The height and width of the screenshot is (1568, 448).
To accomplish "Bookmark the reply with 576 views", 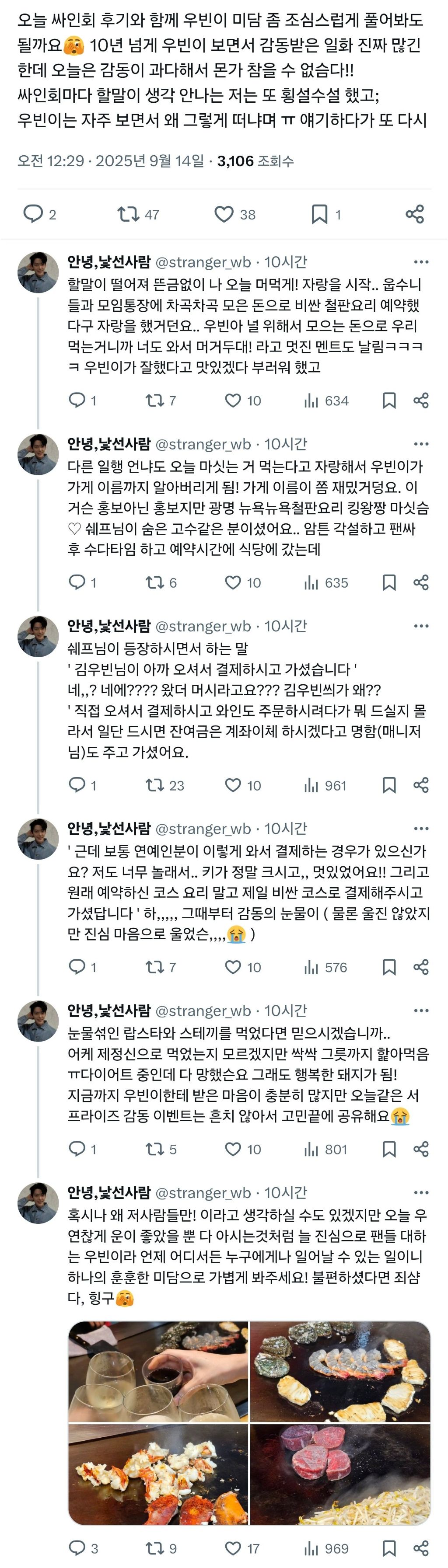I will (x=389, y=967).
